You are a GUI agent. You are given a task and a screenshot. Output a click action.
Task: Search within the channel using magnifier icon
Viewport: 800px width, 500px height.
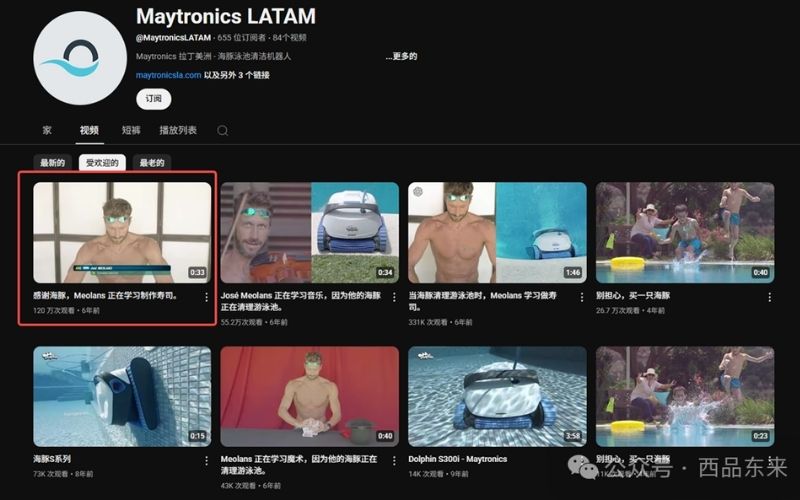point(222,131)
